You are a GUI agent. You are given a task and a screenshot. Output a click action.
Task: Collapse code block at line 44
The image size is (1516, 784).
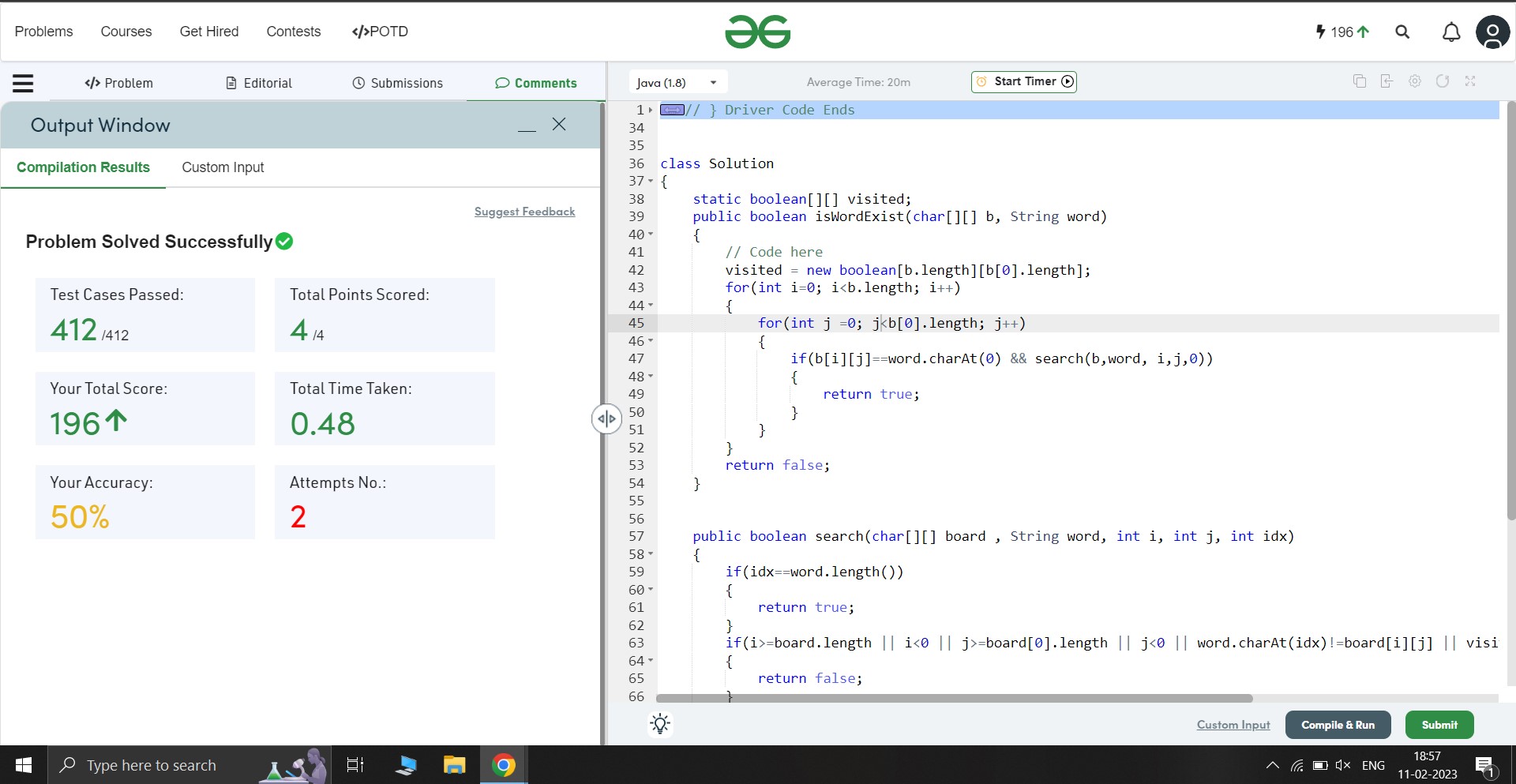pos(651,306)
